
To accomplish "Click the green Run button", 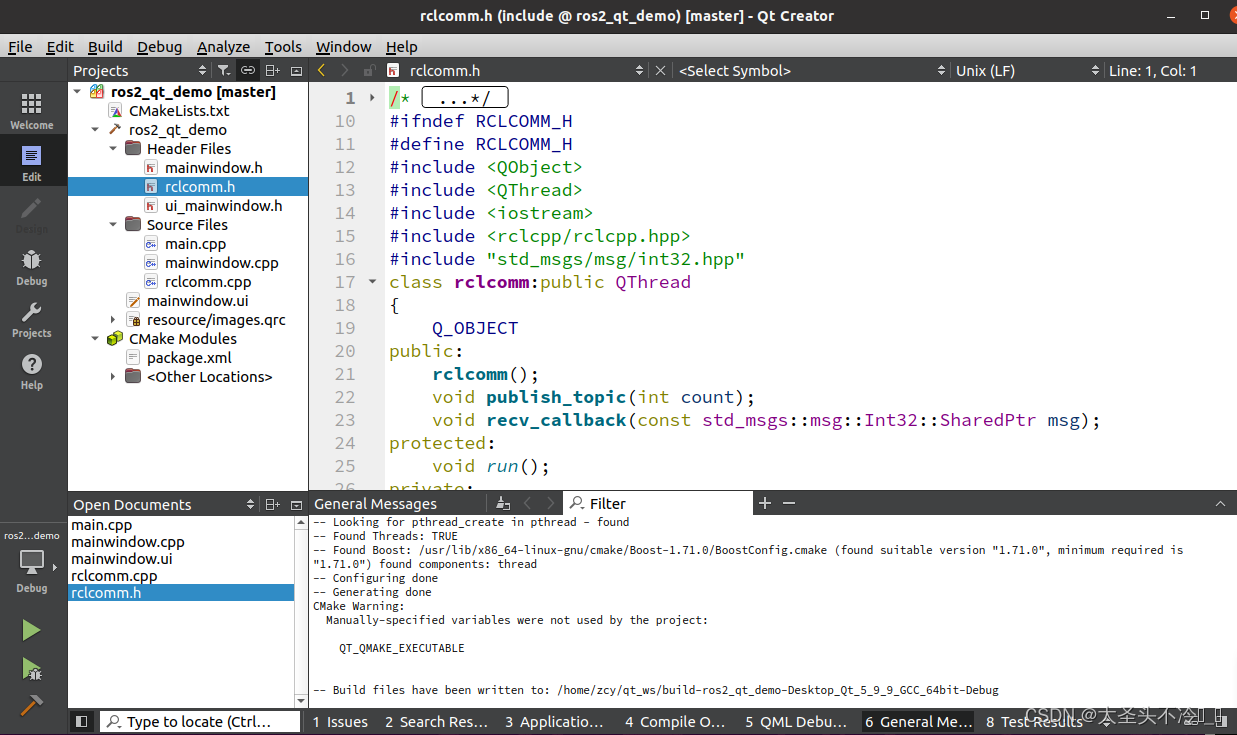I will click(32, 630).
